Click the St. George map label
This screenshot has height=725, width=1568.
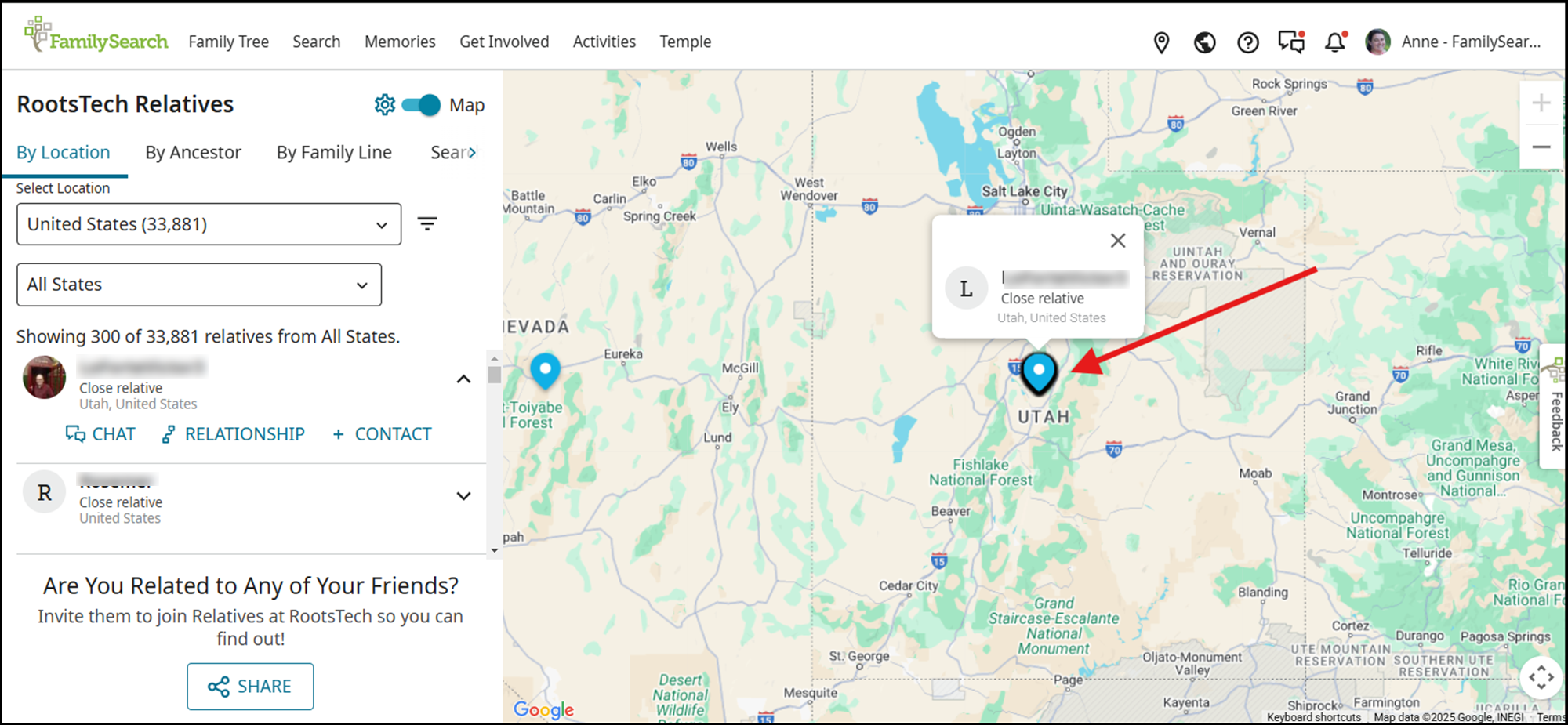point(859,656)
